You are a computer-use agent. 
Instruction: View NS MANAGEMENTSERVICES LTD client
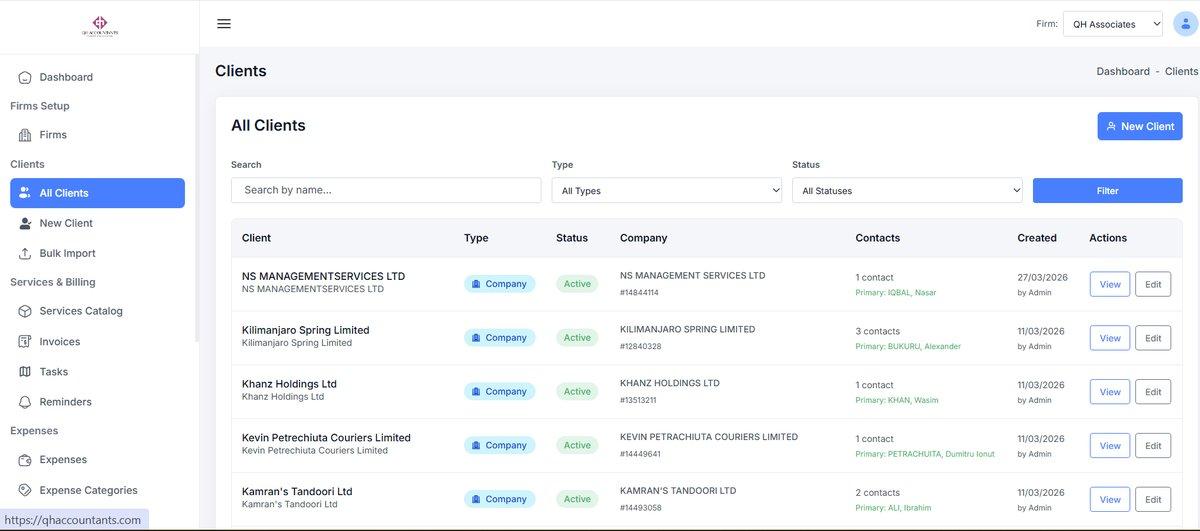1110,284
